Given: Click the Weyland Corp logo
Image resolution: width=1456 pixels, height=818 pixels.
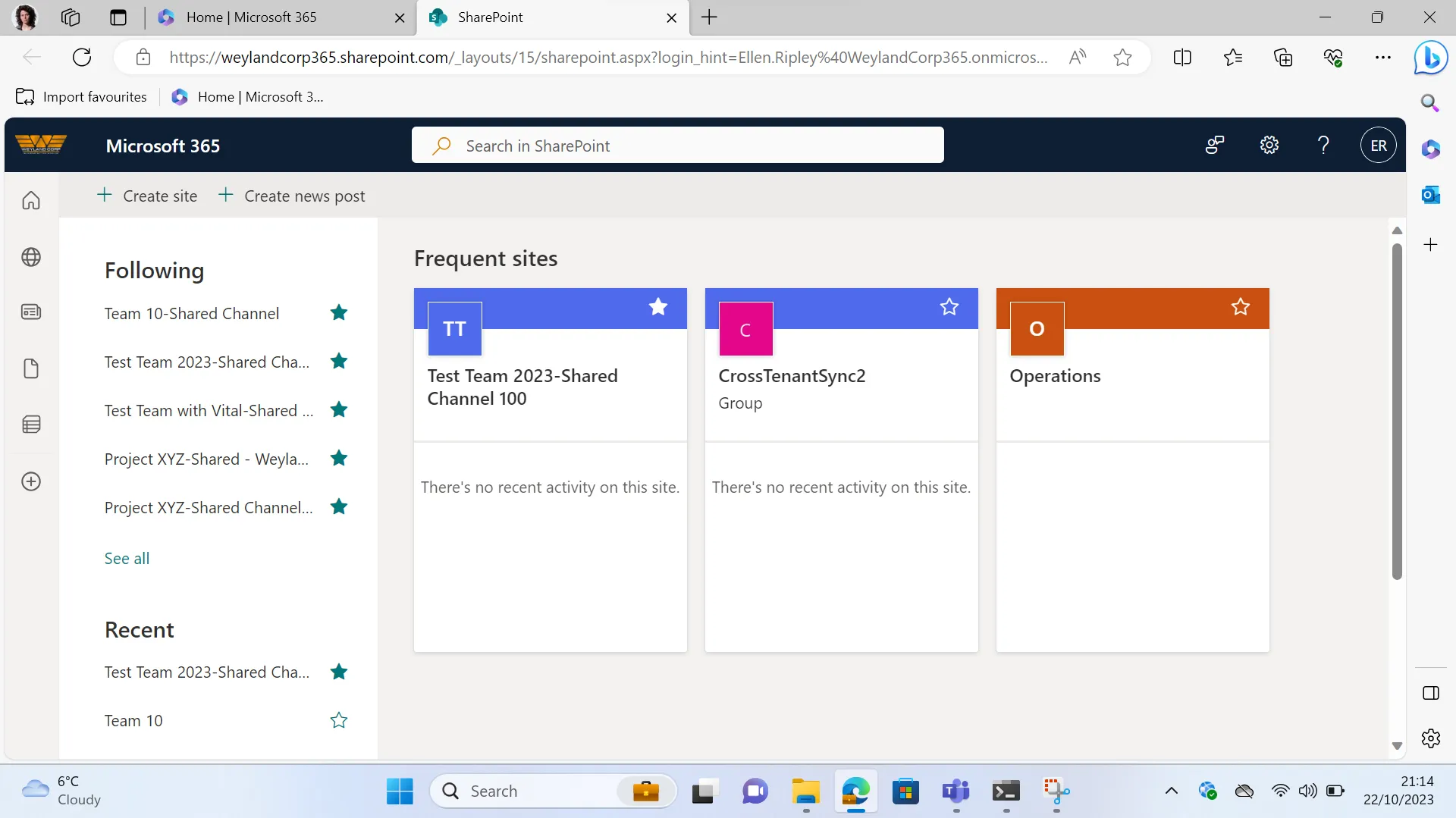Looking at the screenshot, I should point(41,145).
